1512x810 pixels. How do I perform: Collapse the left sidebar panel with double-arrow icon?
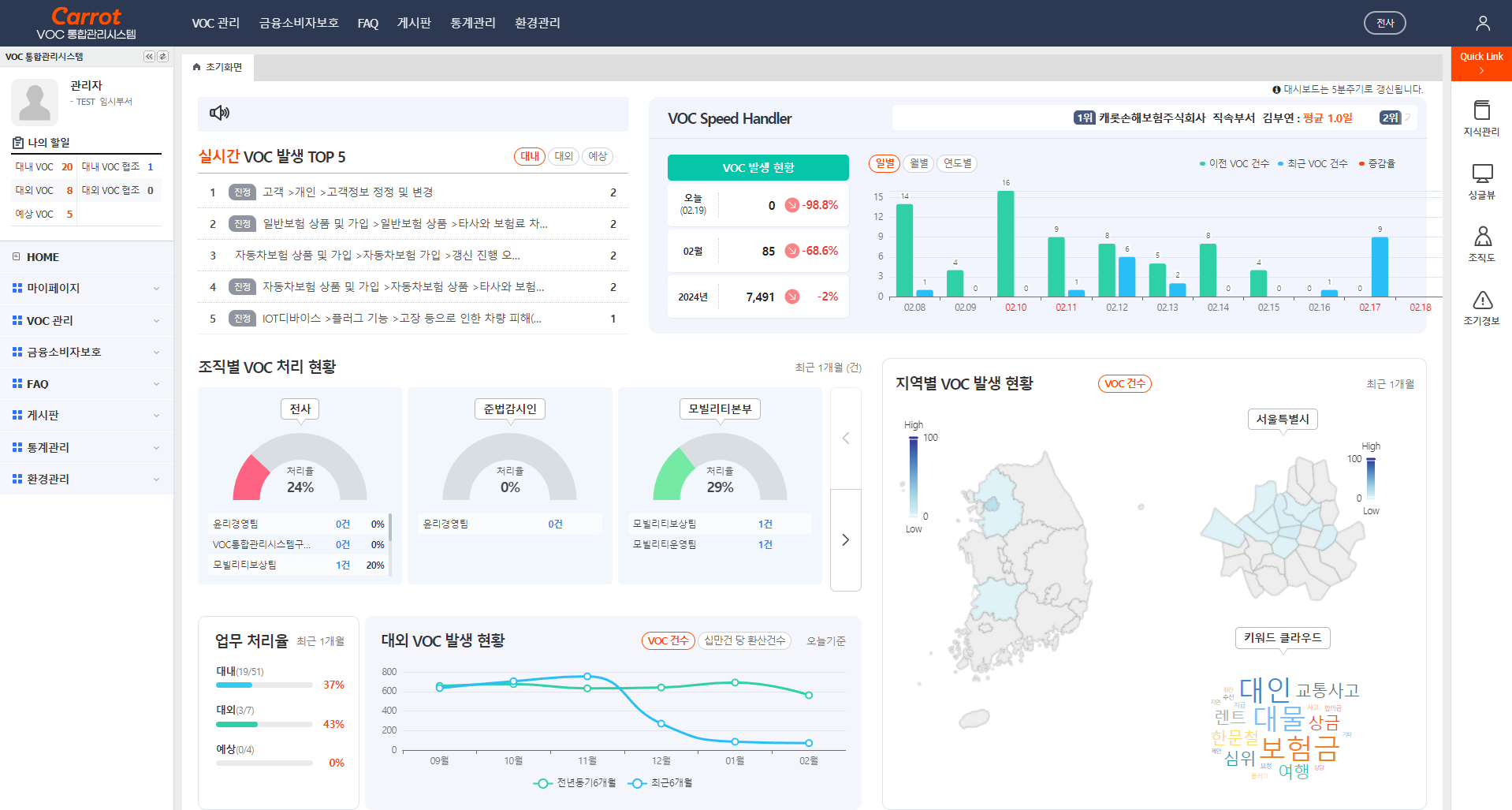[149, 57]
